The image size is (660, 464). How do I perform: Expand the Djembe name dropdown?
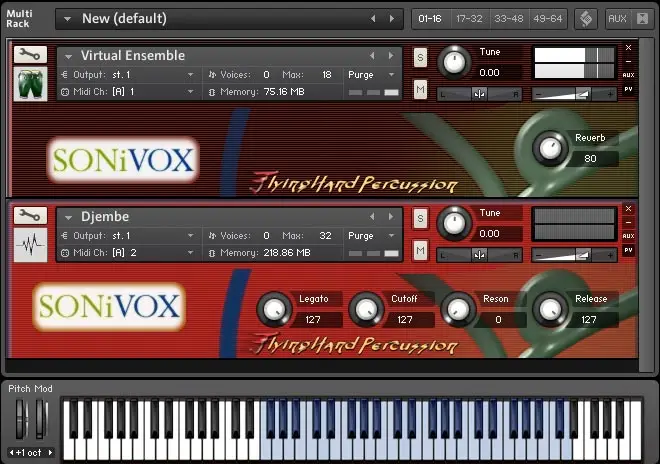tap(68, 217)
